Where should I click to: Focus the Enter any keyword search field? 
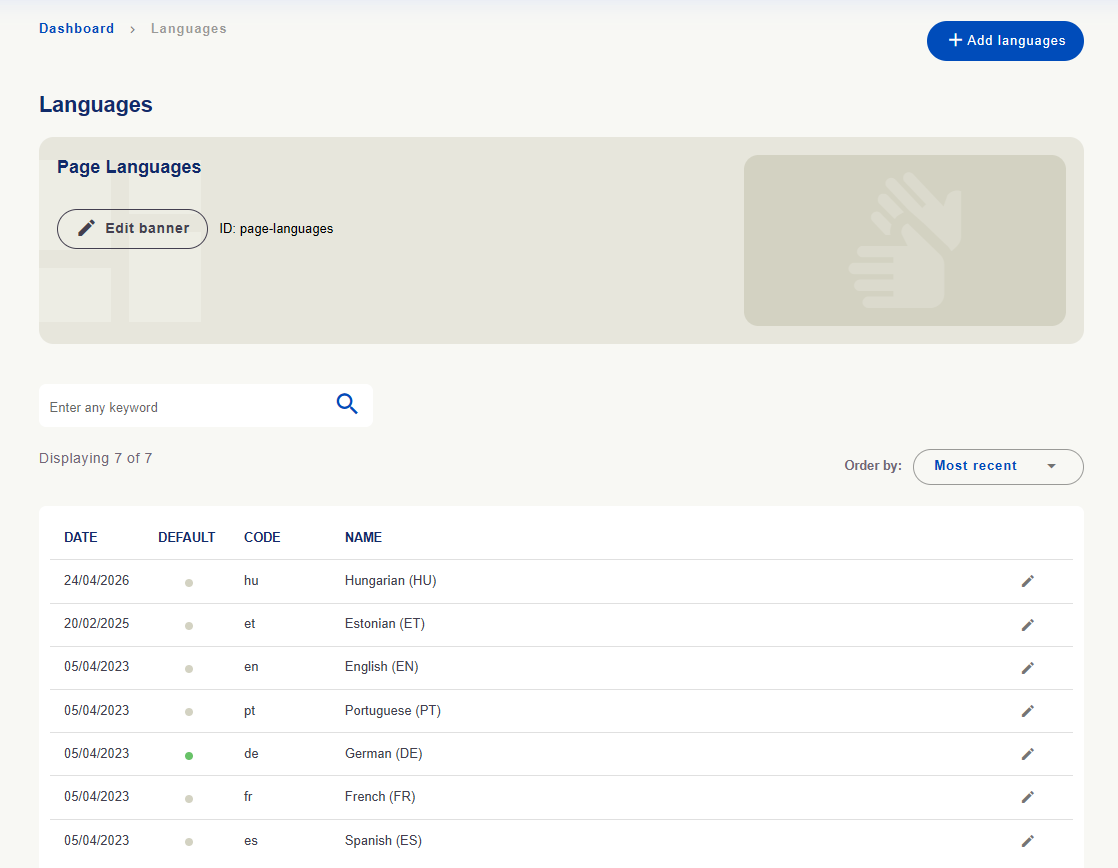[x=185, y=407]
